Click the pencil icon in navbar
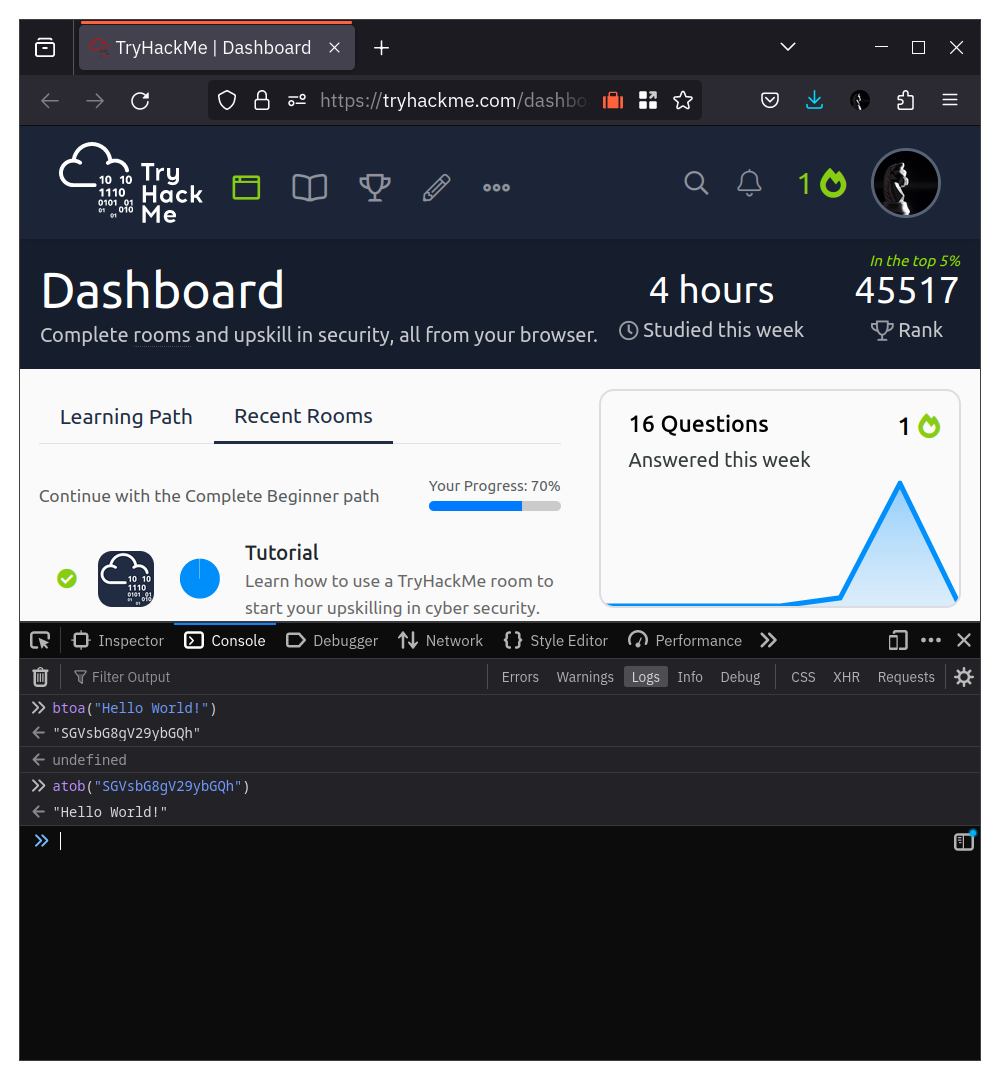This screenshot has height=1080, width=1000. coord(436,187)
